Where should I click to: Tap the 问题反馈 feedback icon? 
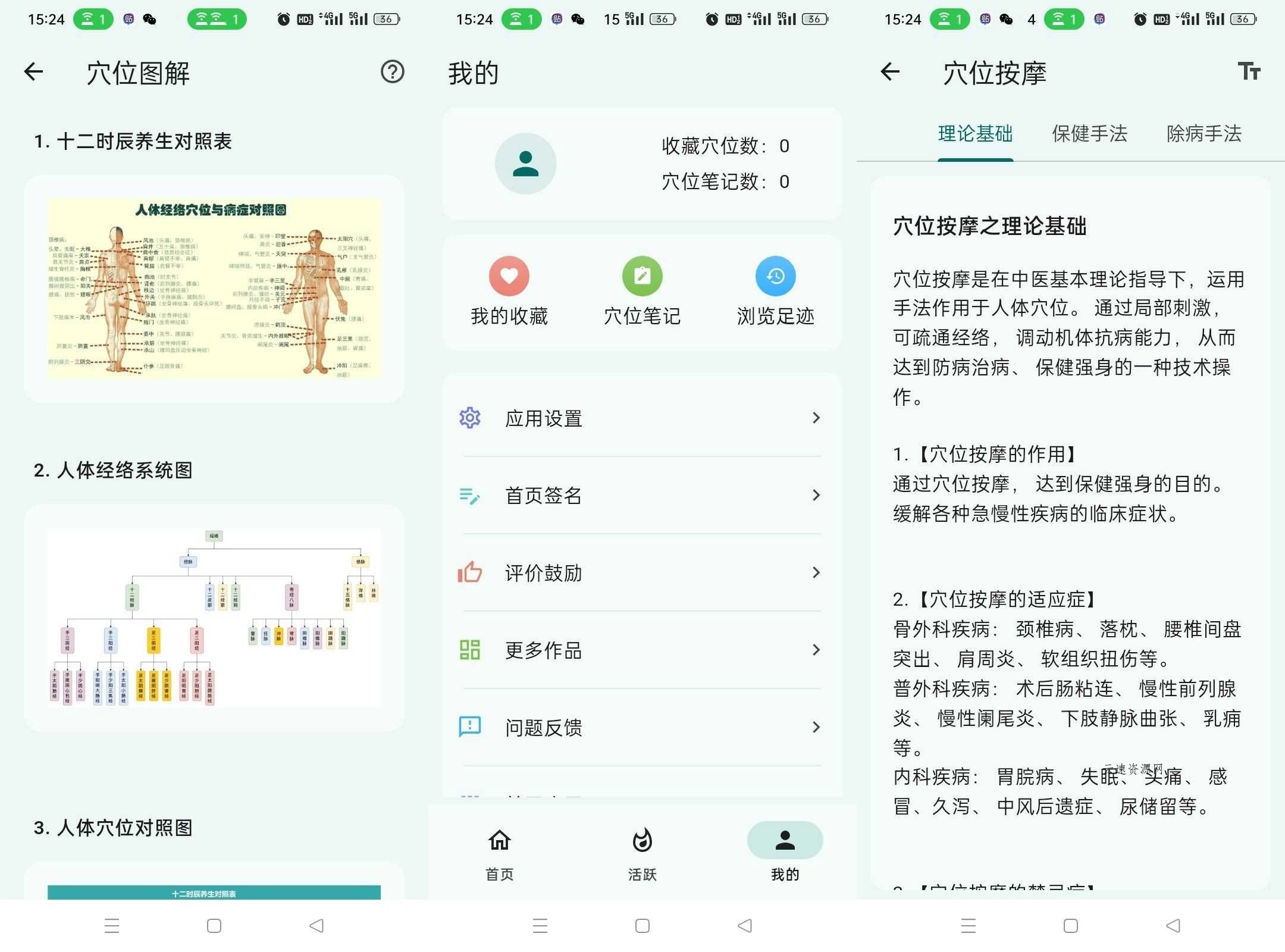click(x=469, y=727)
